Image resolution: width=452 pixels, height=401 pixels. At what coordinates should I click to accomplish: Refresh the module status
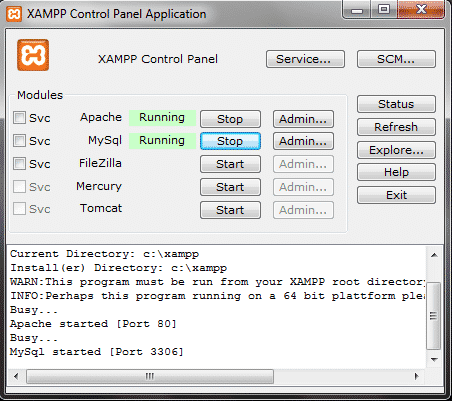pyautogui.click(x=396, y=127)
